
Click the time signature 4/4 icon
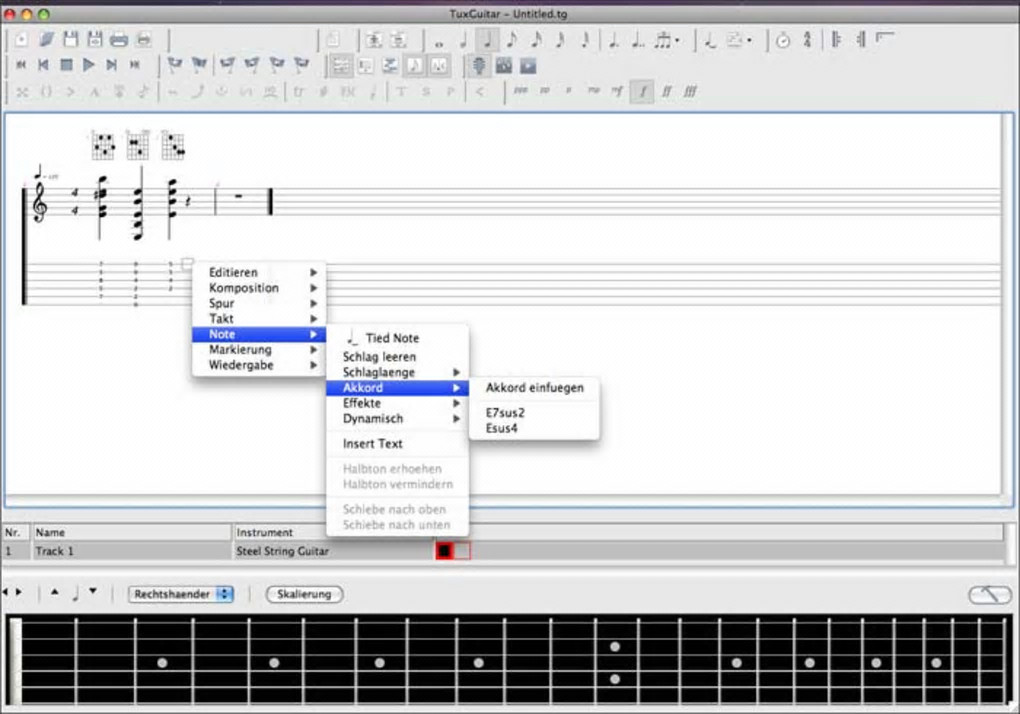coord(807,40)
